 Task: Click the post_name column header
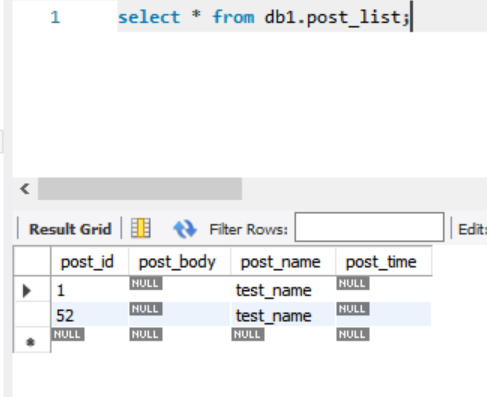tap(283, 261)
